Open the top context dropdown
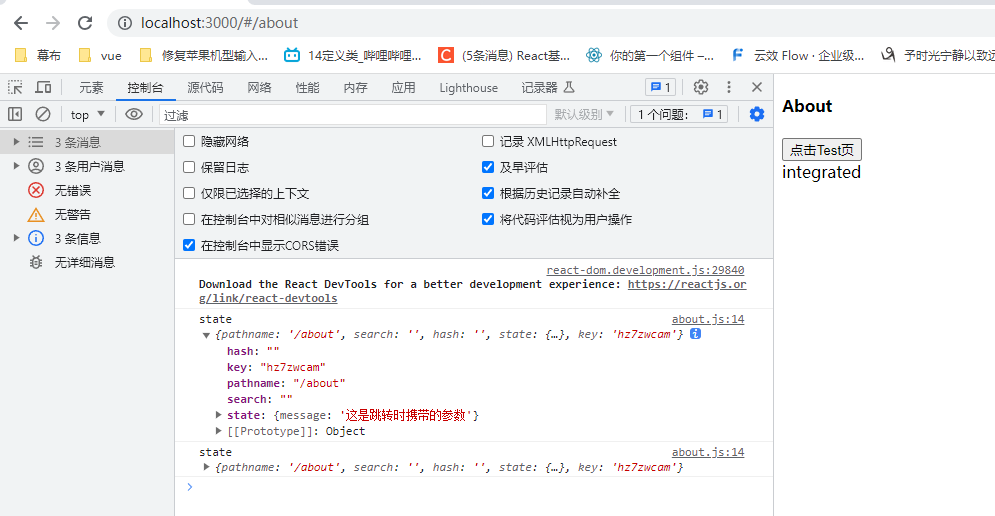 [88, 114]
